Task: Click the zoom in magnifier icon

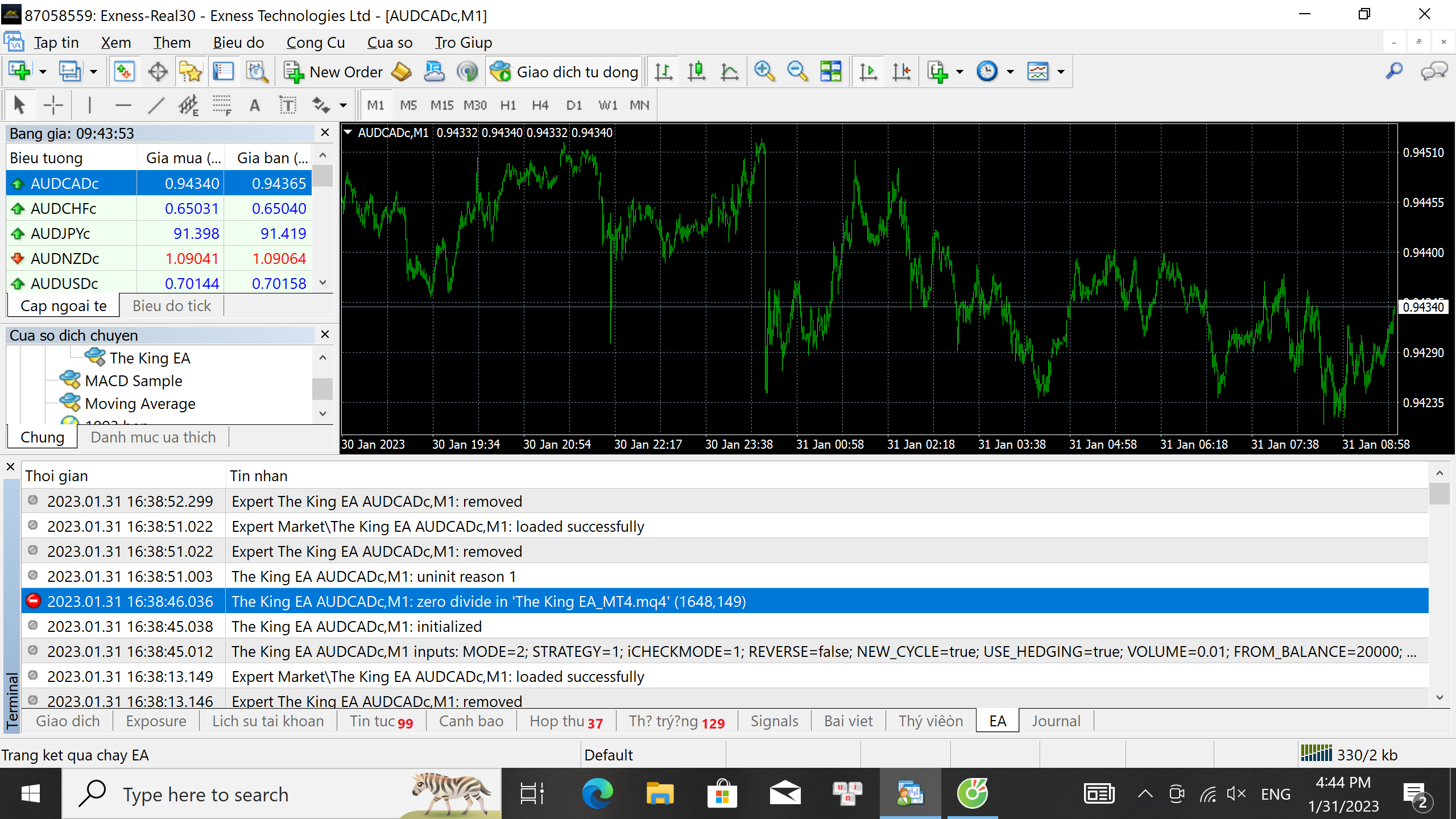Action: click(x=764, y=72)
